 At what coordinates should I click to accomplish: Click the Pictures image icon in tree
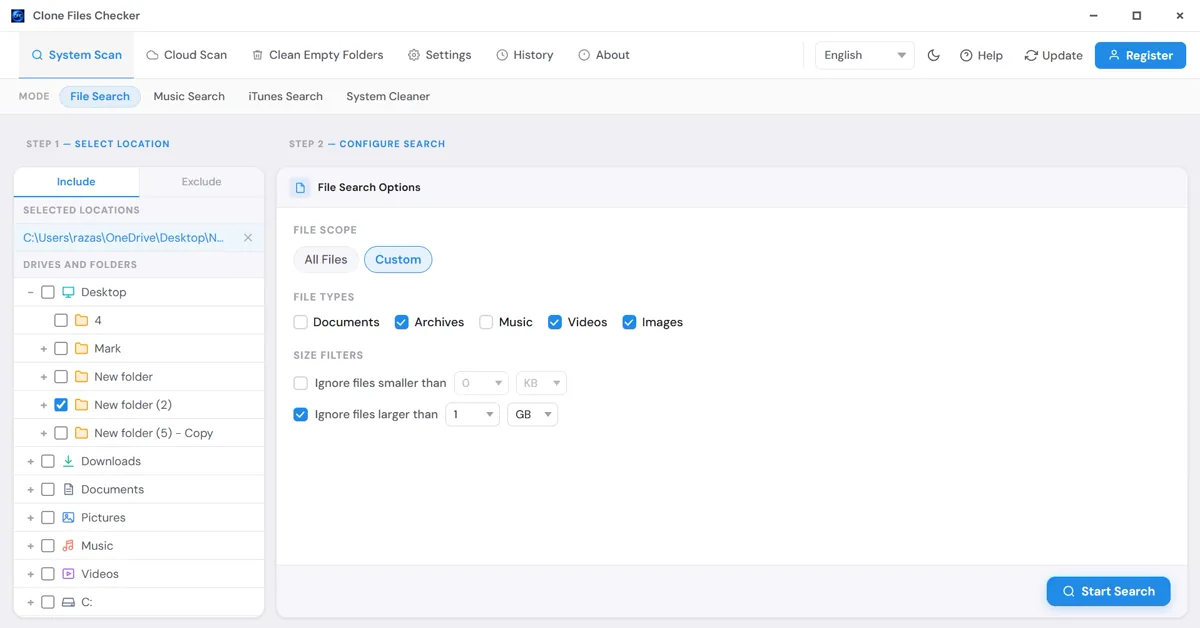pyautogui.click(x=68, y=517)
